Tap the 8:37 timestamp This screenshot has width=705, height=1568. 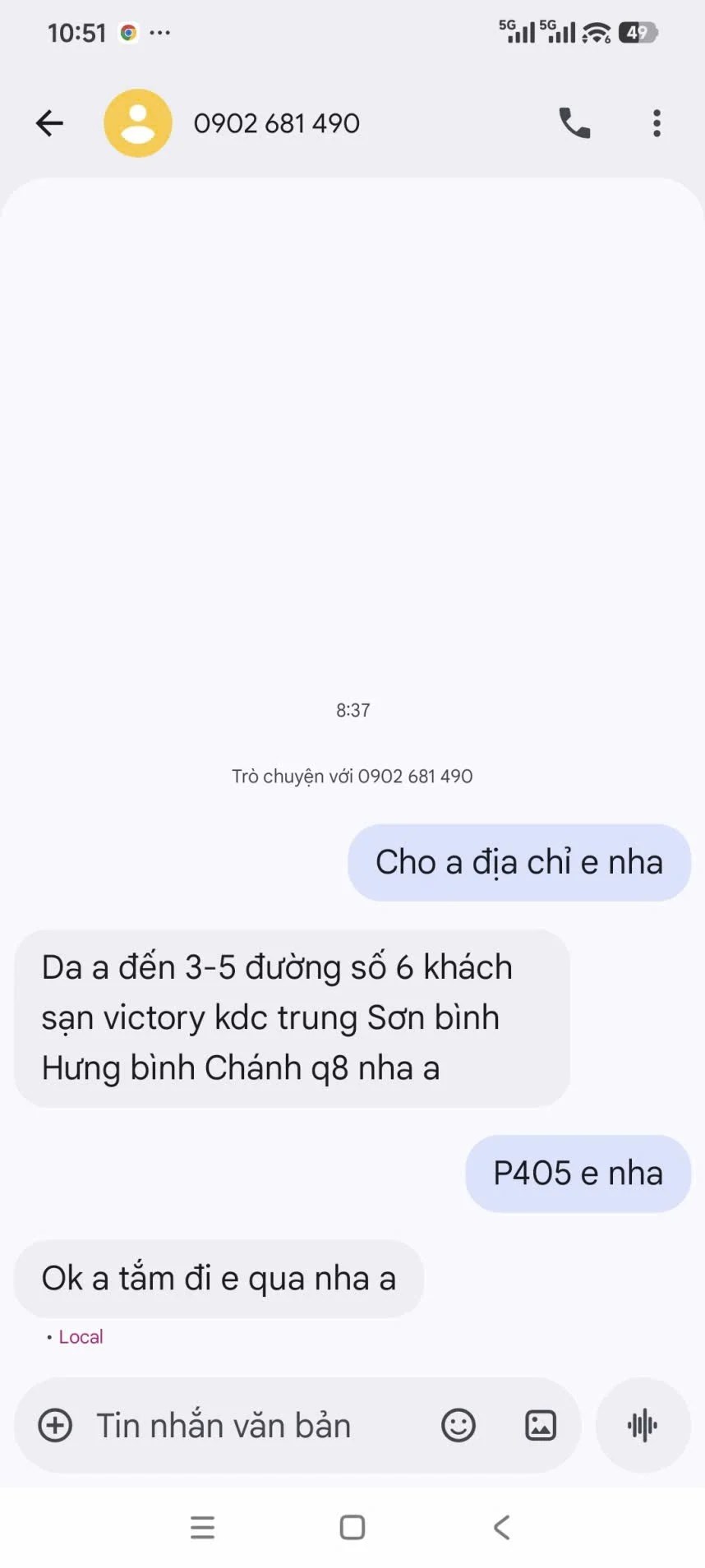click(352, 710)
